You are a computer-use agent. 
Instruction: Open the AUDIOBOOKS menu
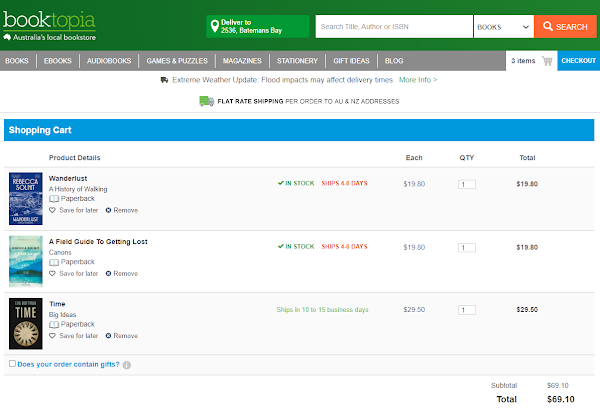pos(109,61)
